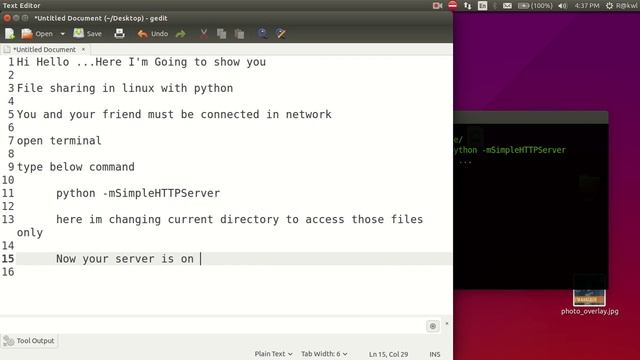
Task: Click the Paste icon in toolbar
Action: click(x=240, y=34)
